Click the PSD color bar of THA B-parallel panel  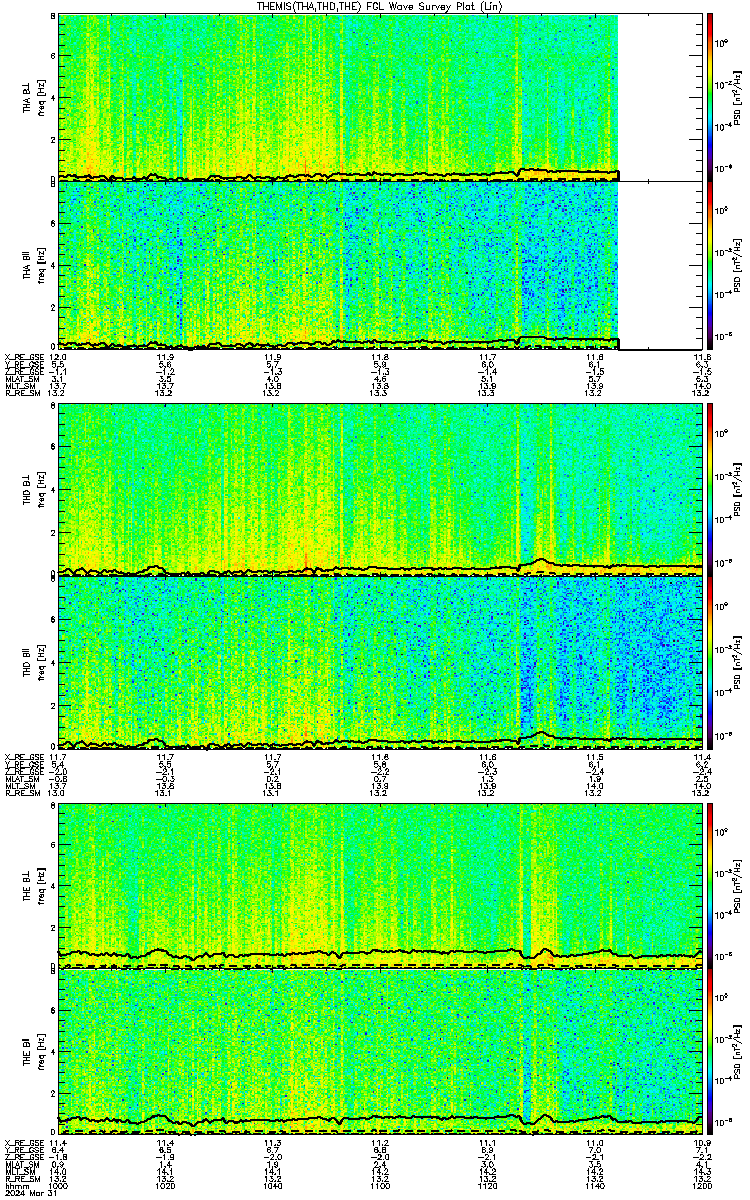pos(709,265)
